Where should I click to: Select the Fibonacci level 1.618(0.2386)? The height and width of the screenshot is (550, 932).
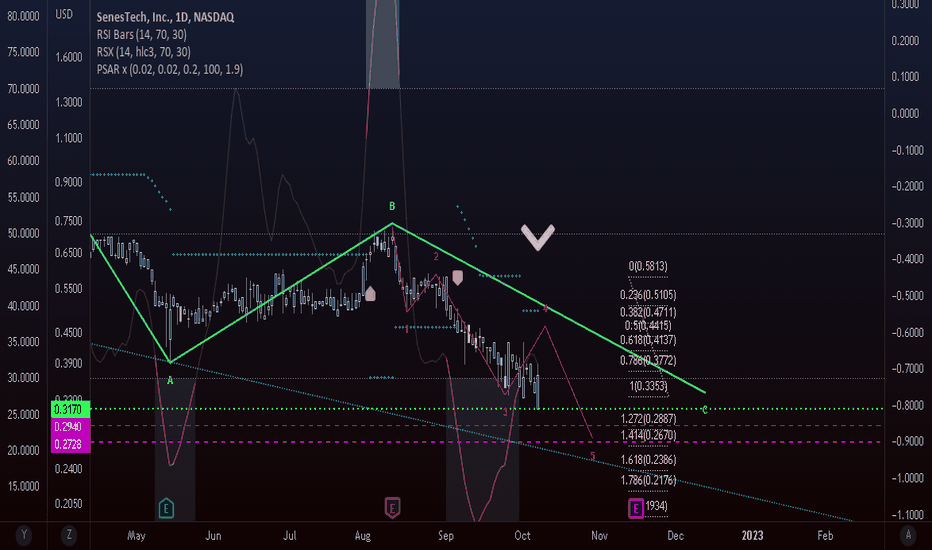click(x=648, y=460)
